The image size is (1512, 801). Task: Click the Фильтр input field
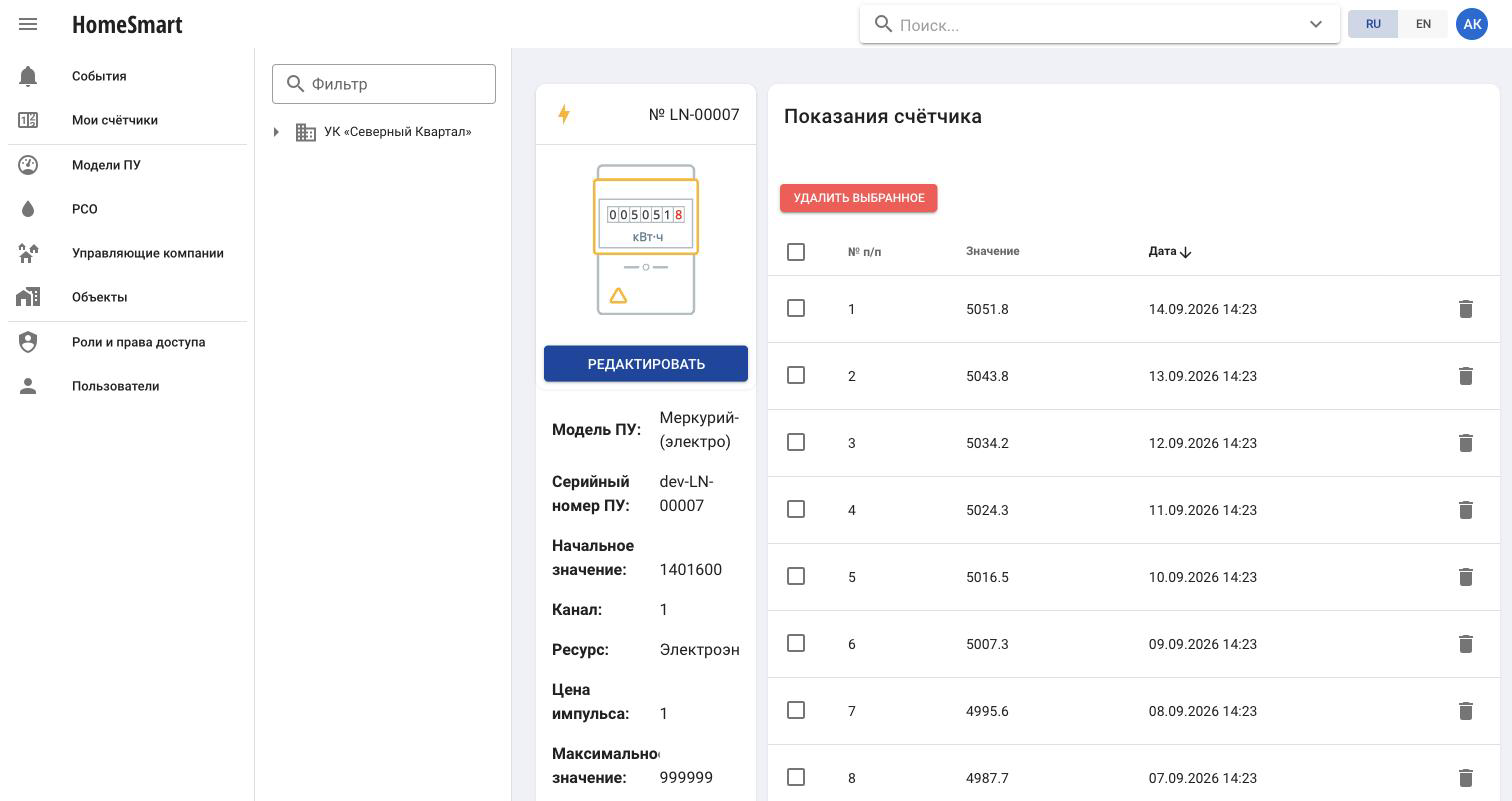click(384, 84)
